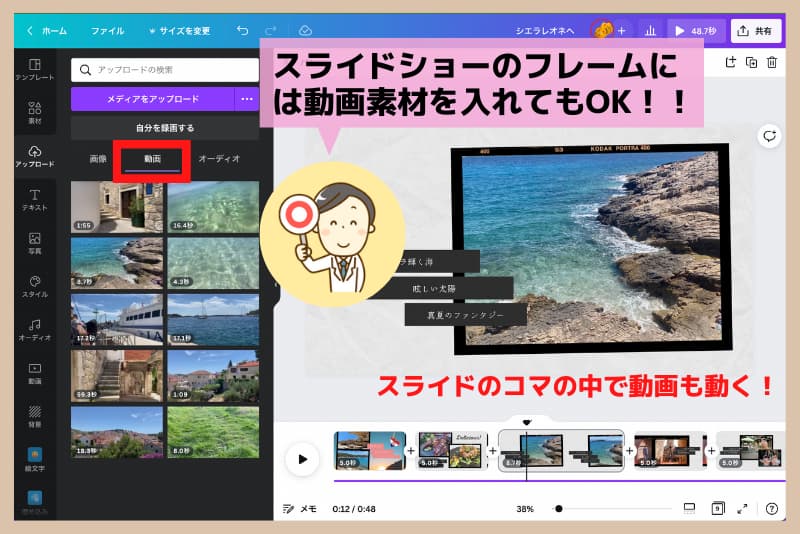Click the メディアをアップロード button
800x534 pixels.
(x=153, y=99)
